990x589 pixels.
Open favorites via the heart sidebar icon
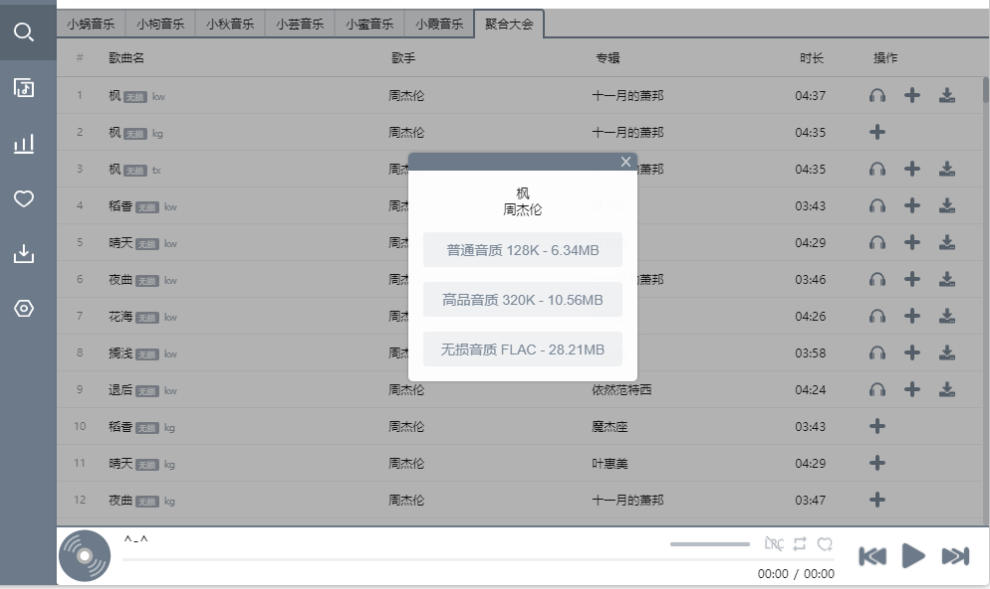point(24,199)
